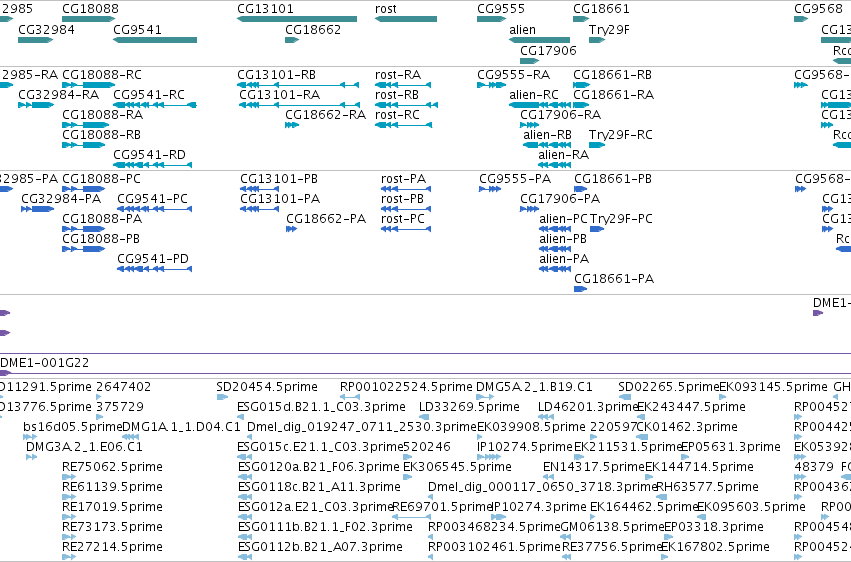Click the RE27214.5prime EST

coord(69,557)
